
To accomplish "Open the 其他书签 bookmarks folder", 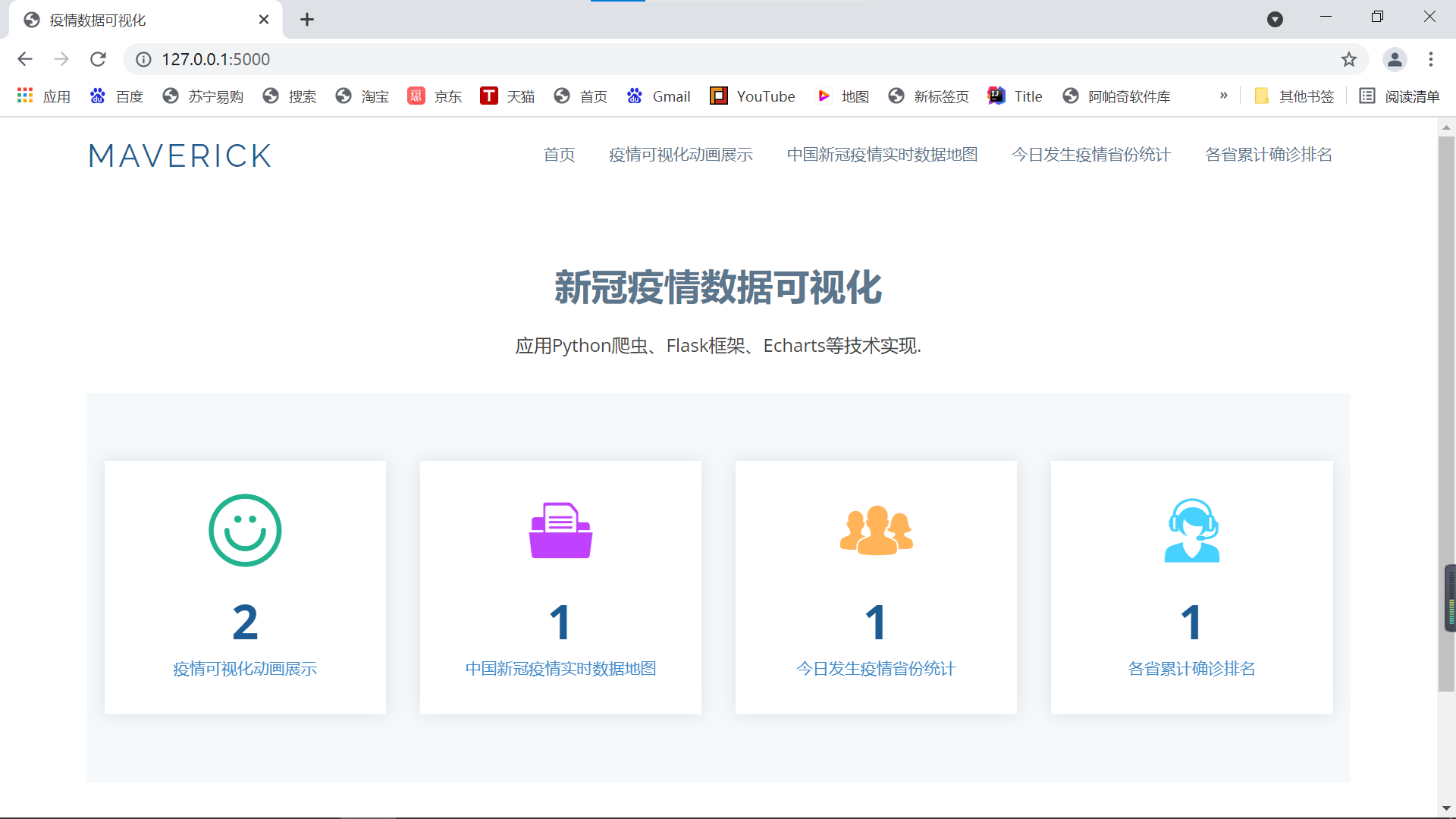I will 1294,96.
